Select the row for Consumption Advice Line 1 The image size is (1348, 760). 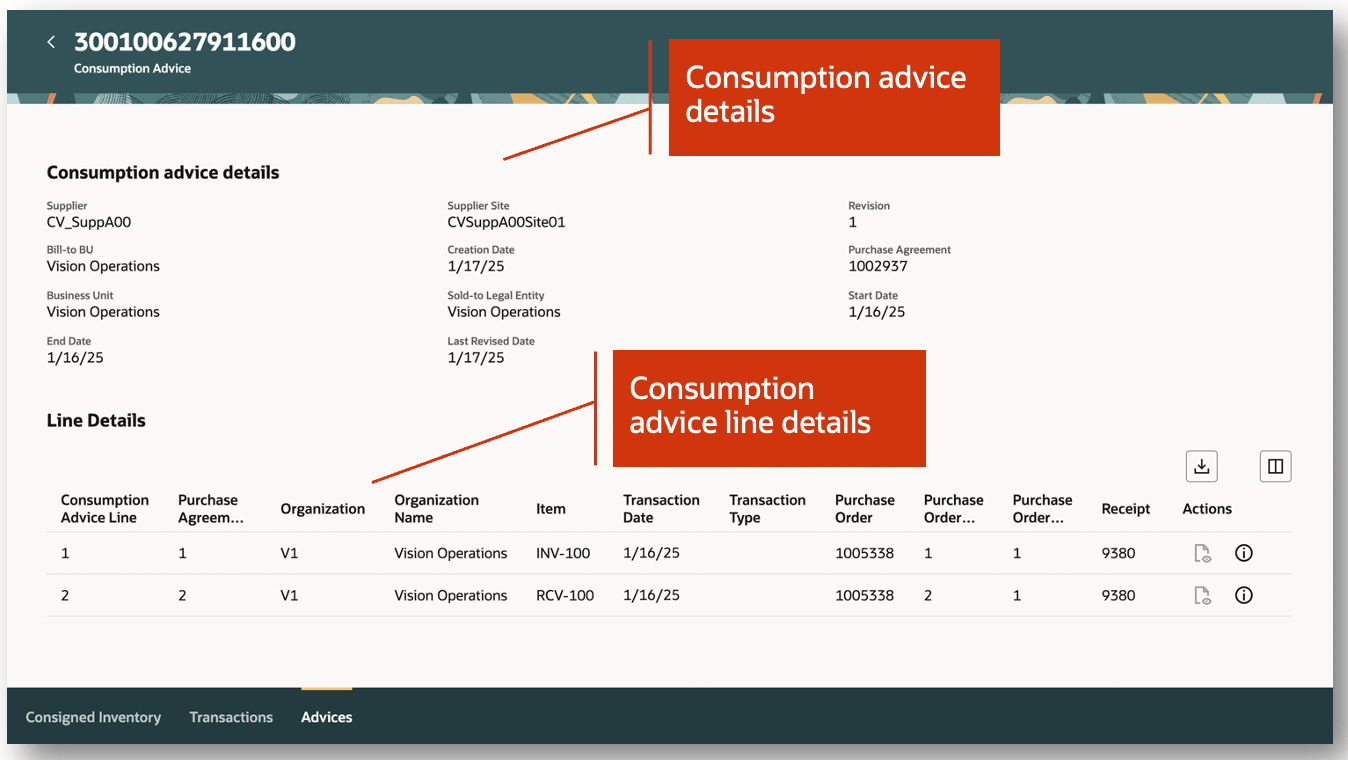click(400, 553)
